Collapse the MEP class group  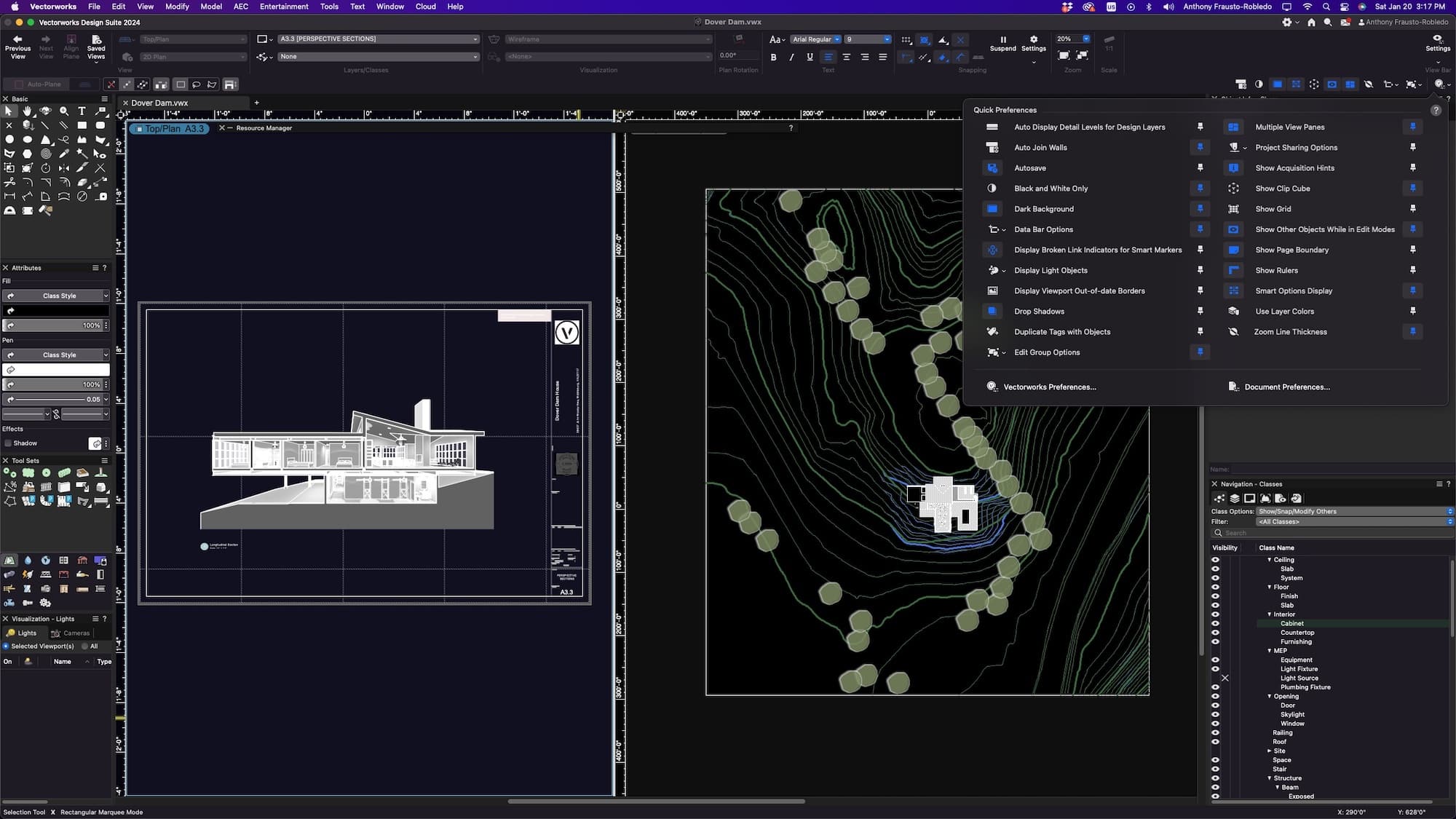pos(1269,650)
